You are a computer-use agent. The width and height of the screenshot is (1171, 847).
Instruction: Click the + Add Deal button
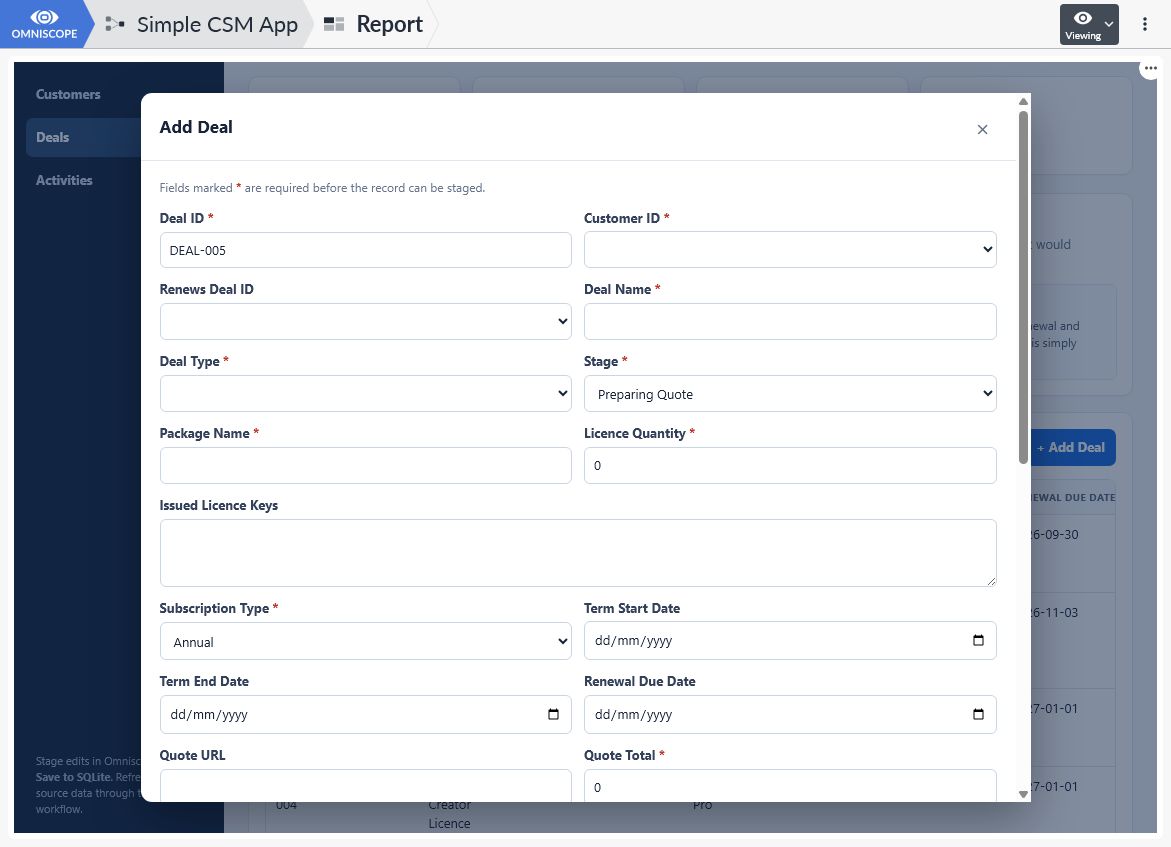coord(1073,447)
